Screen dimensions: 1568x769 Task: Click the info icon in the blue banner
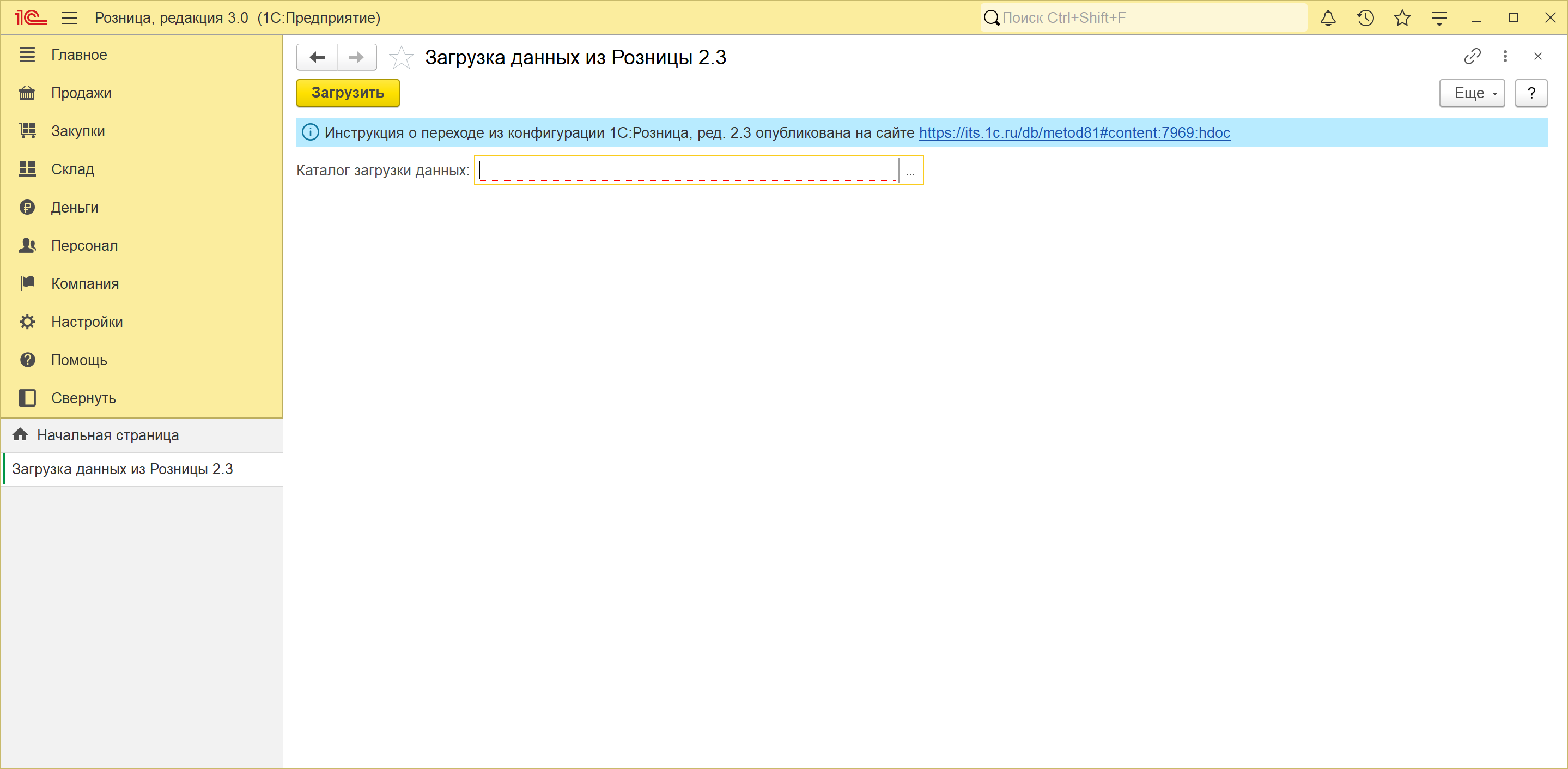coord(310,132)
